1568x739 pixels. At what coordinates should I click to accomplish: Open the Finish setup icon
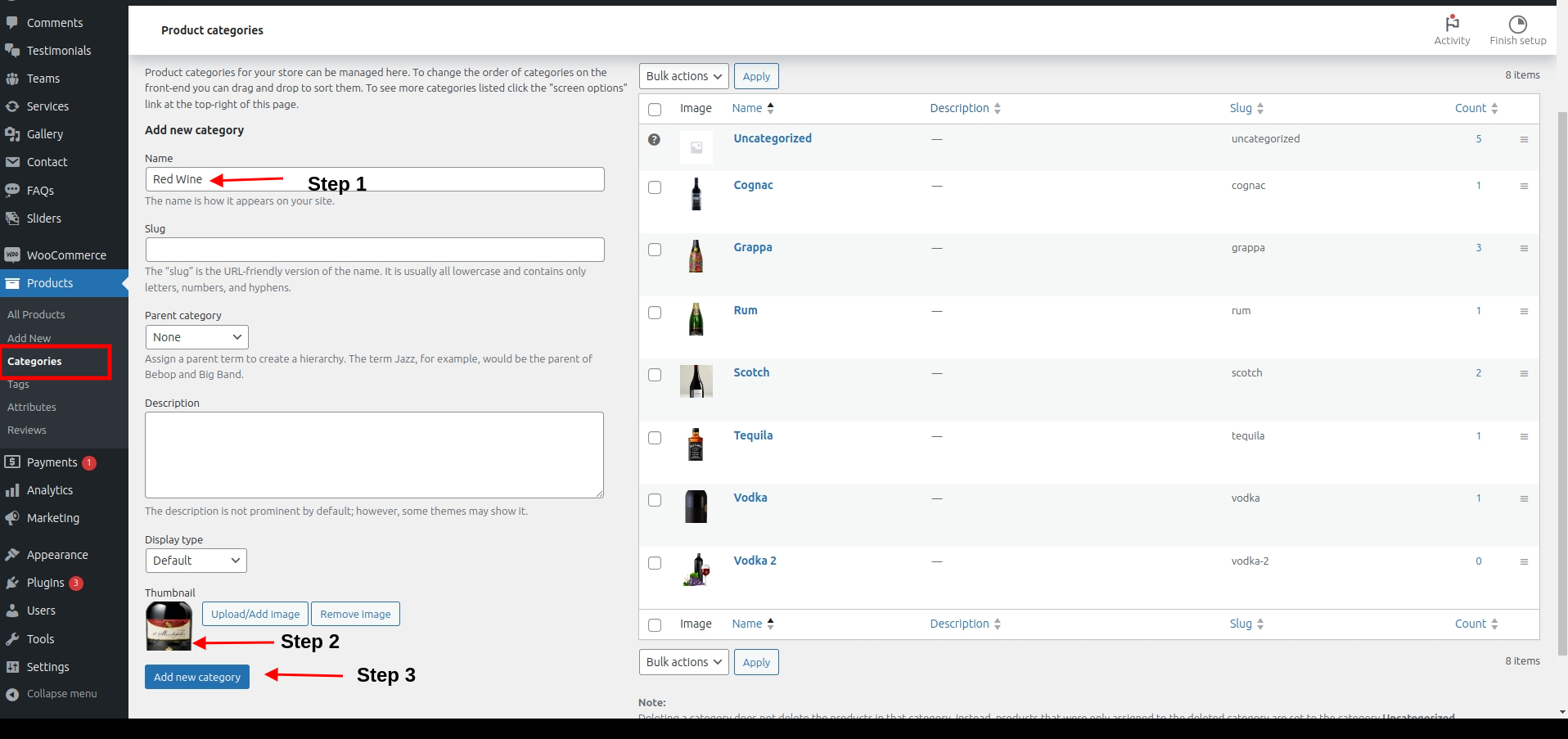point(1518,24)
